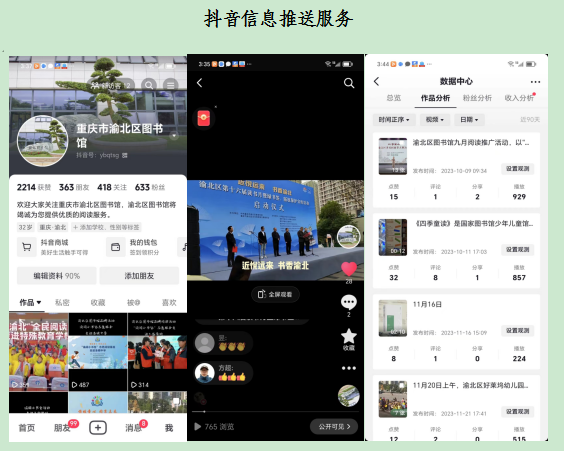Open the Me tab in bottom navigation
Image resolution: width=564 pixels, height=451 pixels.
coord(169,428)
